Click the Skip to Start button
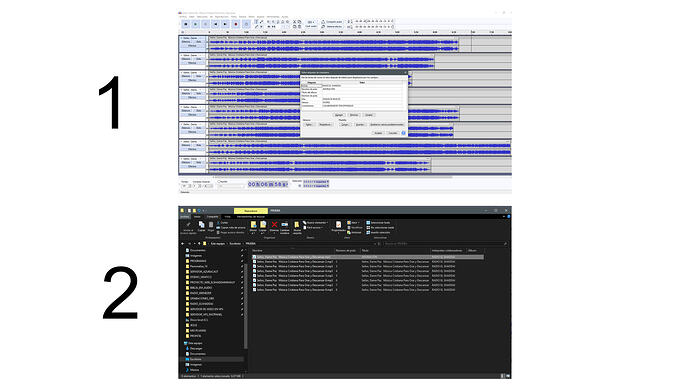 click(x=216, y=24)
